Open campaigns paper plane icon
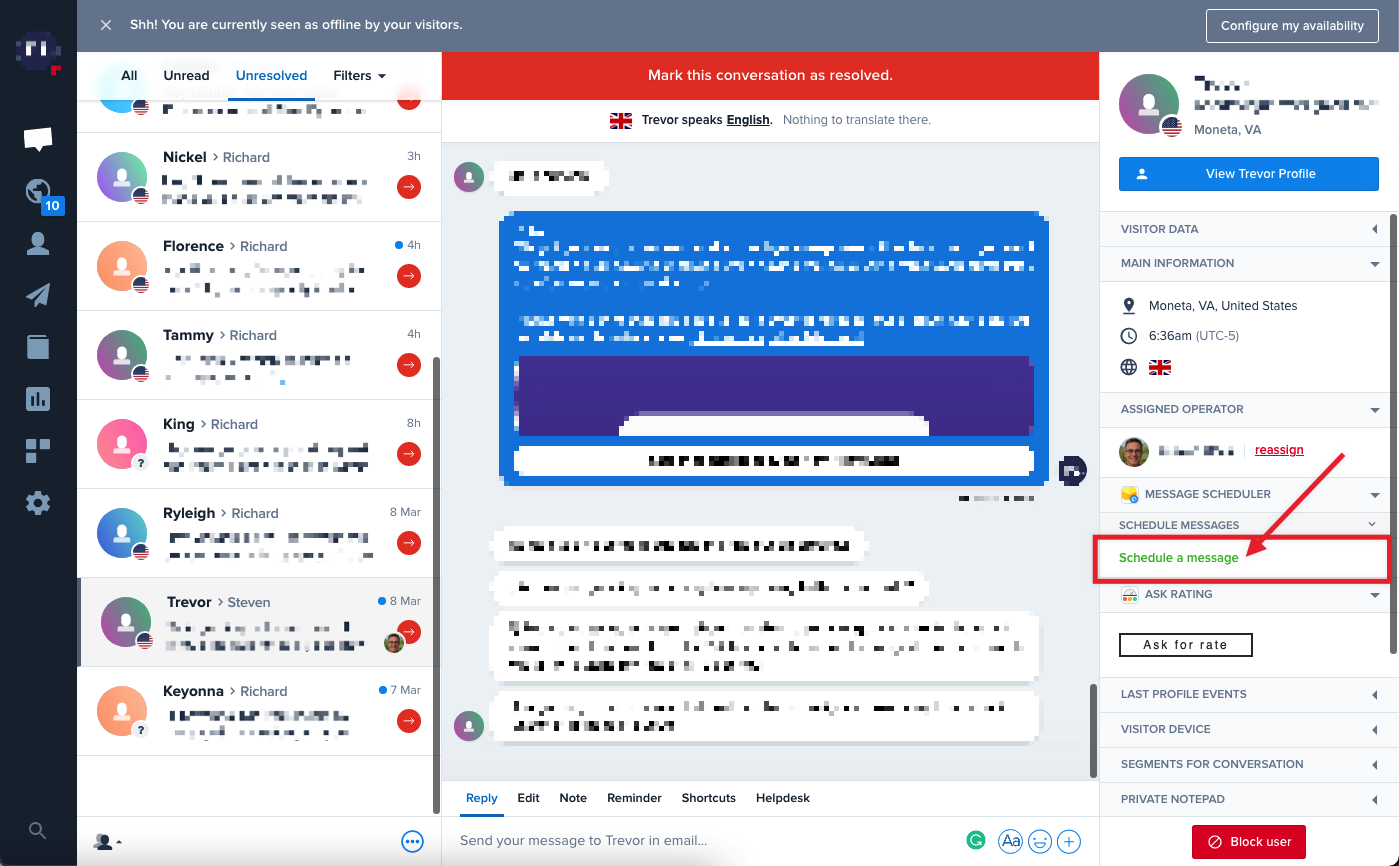The height and width of the screenshot is (866, 1399). point(38,295)
